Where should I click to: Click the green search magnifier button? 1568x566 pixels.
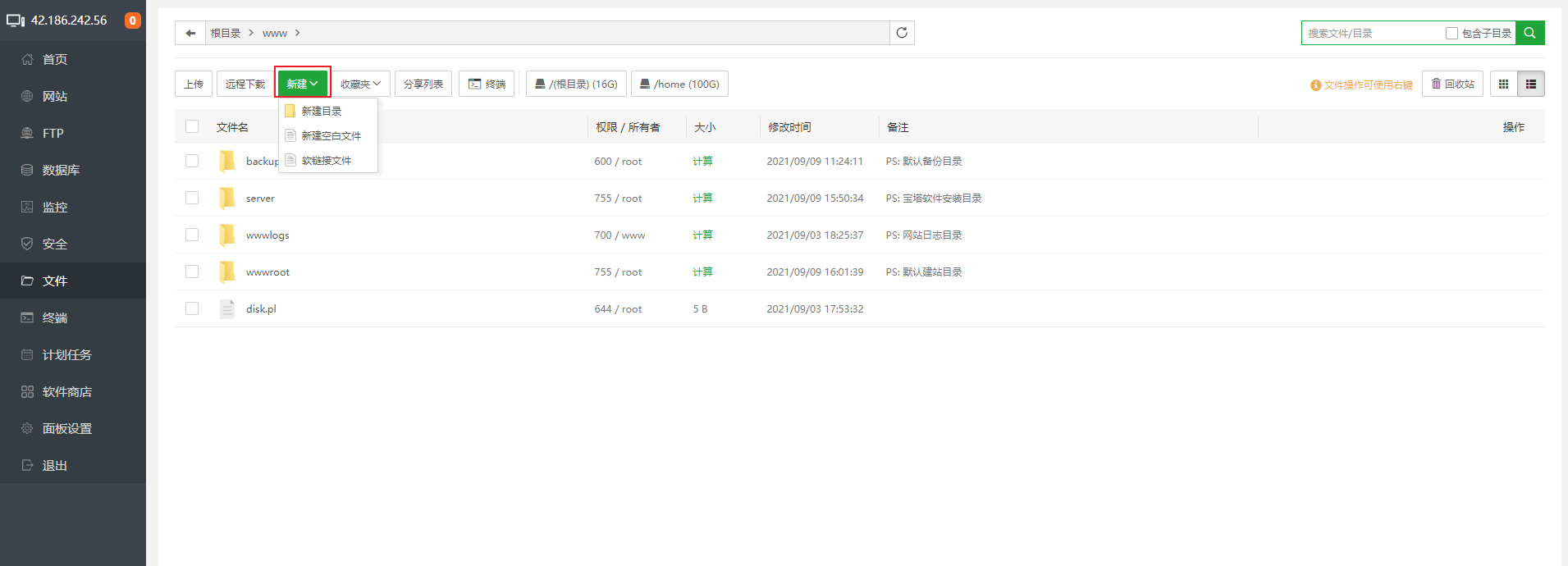(x=1529, y=33)
